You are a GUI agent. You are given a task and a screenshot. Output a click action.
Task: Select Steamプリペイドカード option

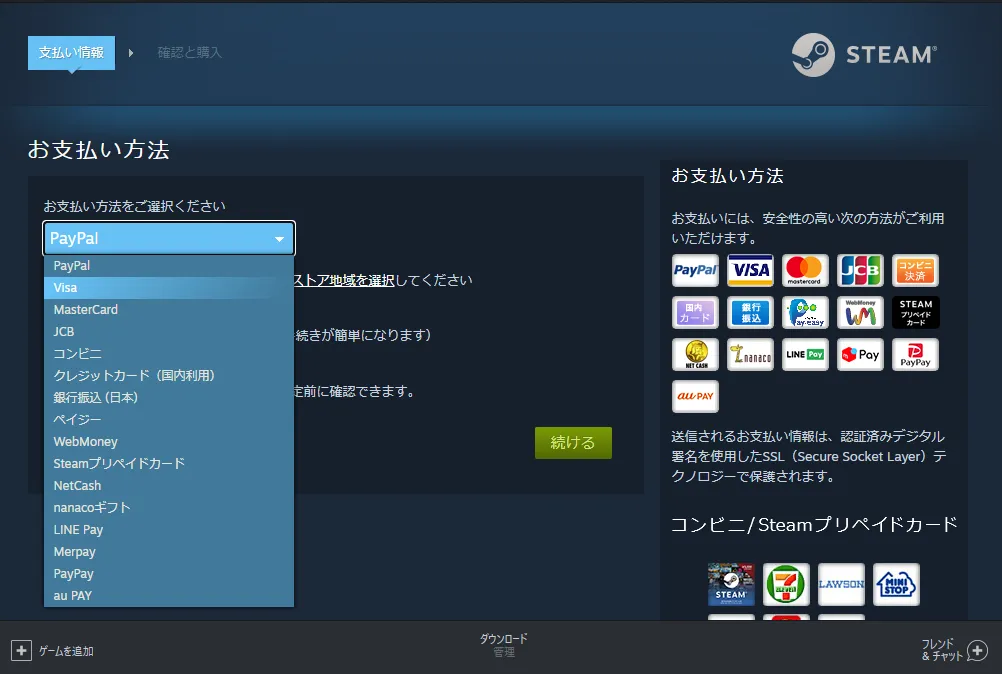click(x=169, y=464)
